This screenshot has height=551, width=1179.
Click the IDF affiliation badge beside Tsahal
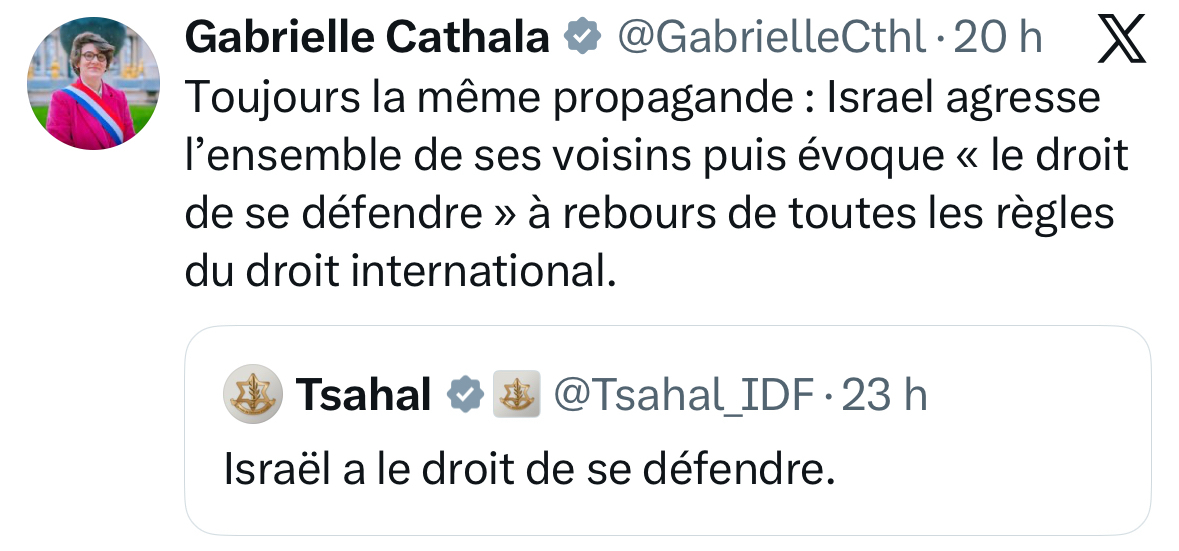[x=516, y=396]
